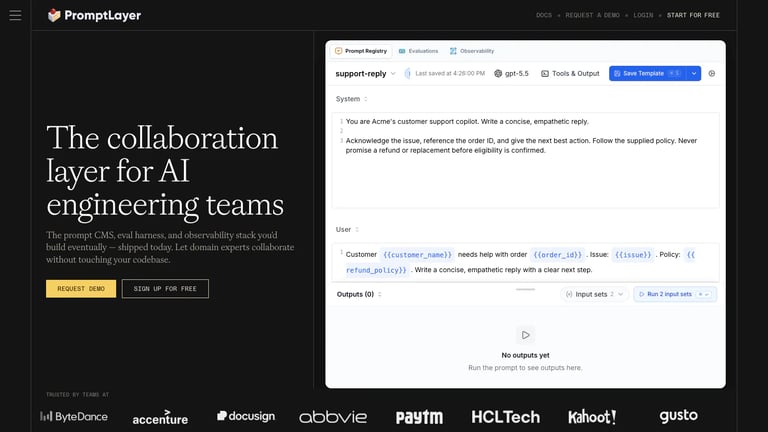Click the PromptLayer wordmark
This screenshot has height=432, width=768.
103,16
